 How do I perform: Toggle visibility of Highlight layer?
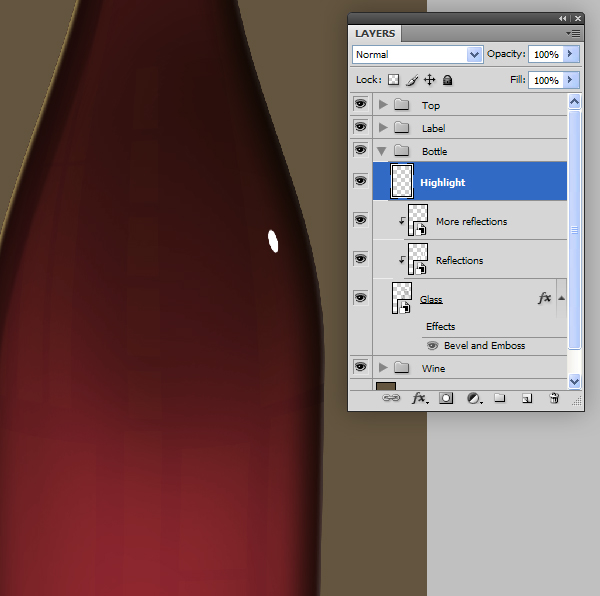[360, 181]
